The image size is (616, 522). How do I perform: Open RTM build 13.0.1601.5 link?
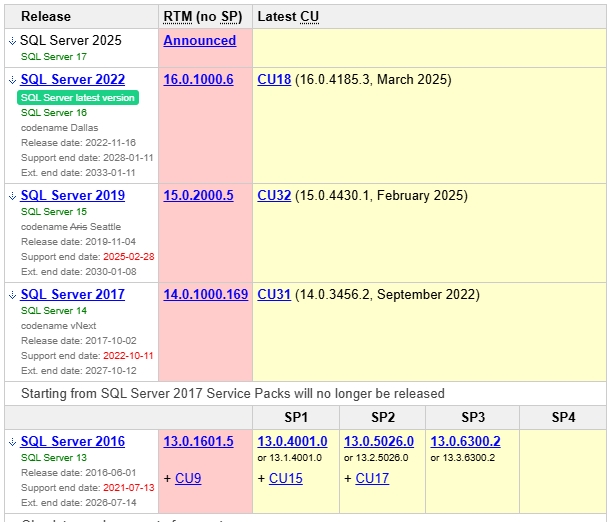tap(198, 441)
